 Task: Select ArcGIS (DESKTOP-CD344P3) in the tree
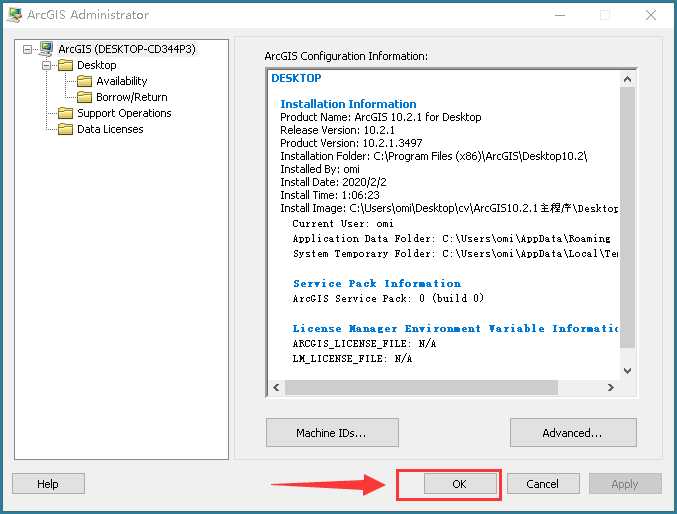[127, 49]
